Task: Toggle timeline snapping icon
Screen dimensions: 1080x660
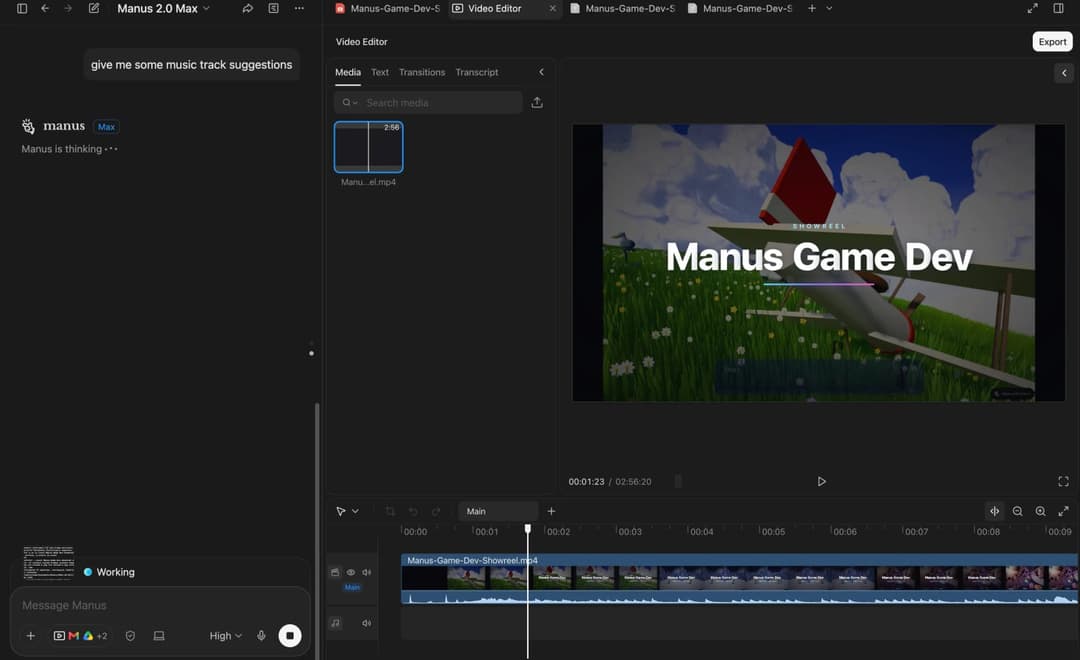Action: pos(995,511)
